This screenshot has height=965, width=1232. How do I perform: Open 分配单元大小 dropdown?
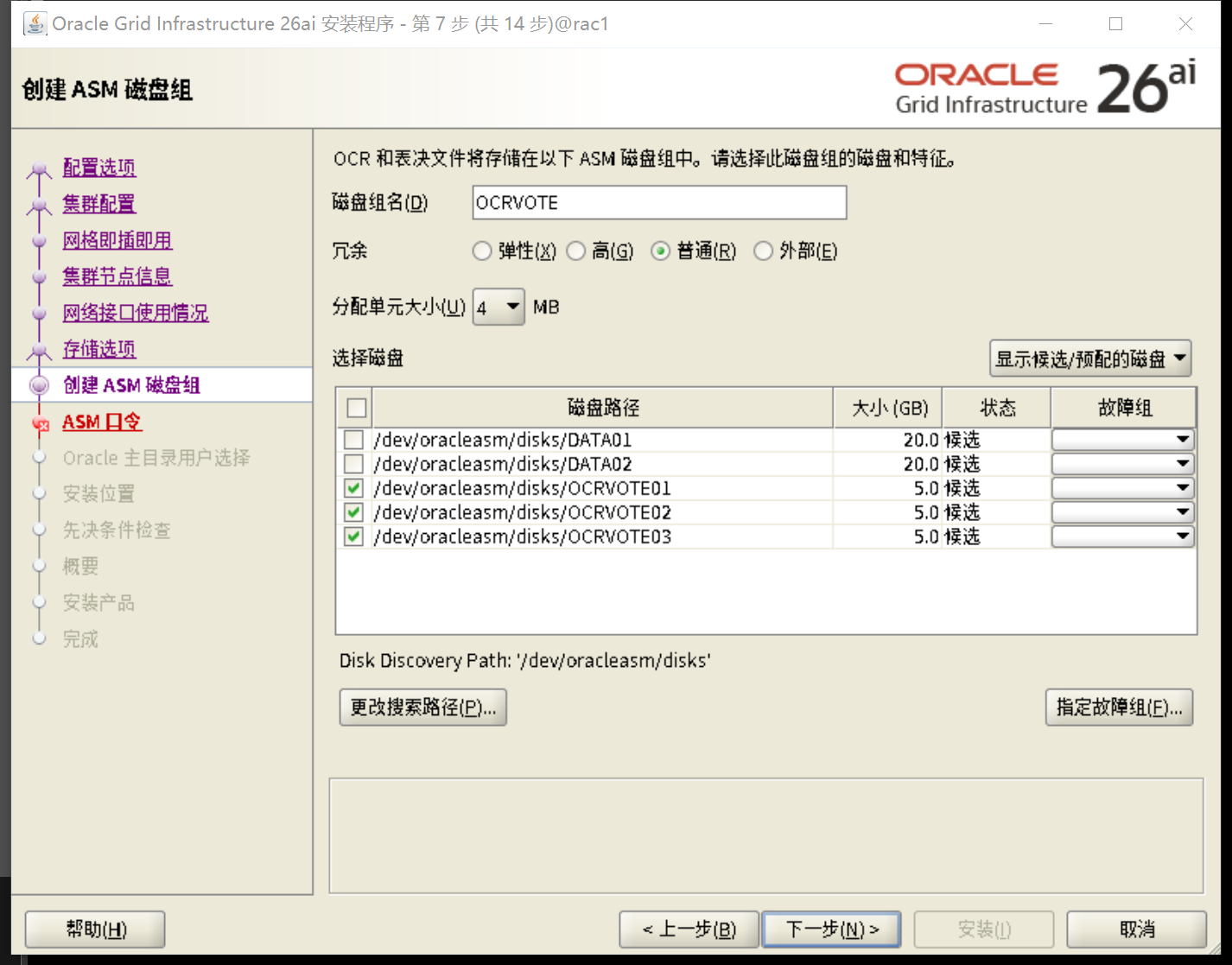point(499,308)
